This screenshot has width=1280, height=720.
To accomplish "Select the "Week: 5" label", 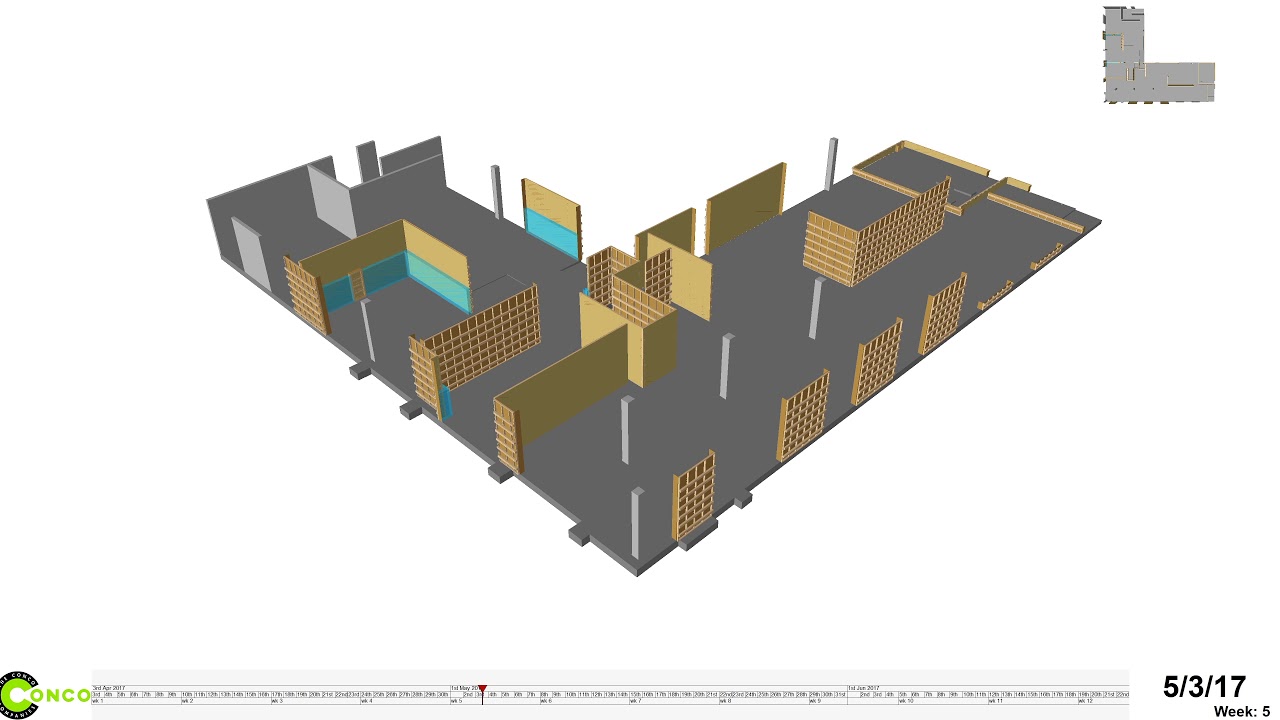I will tap(1241, 711).
